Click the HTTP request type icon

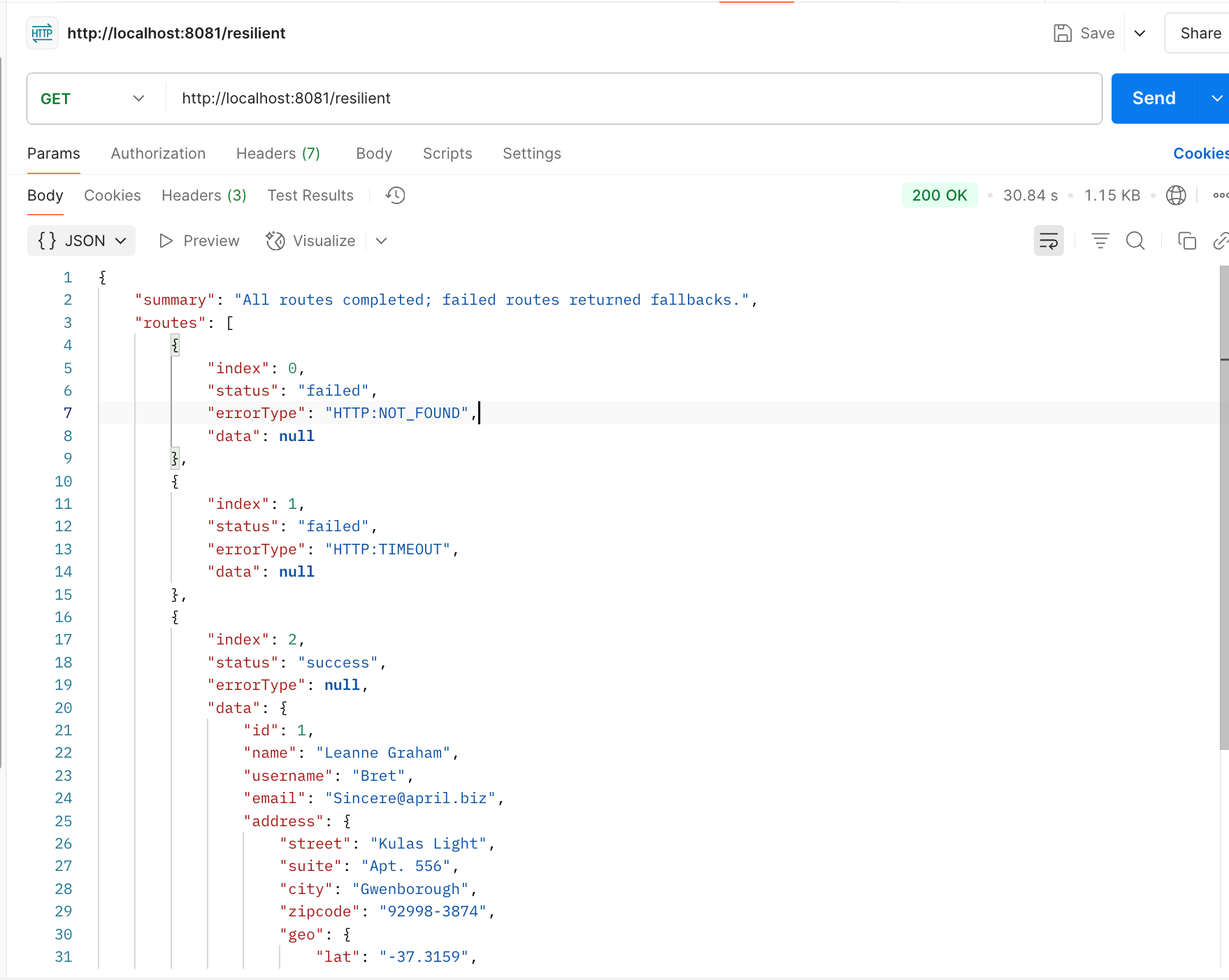[42, 33]
